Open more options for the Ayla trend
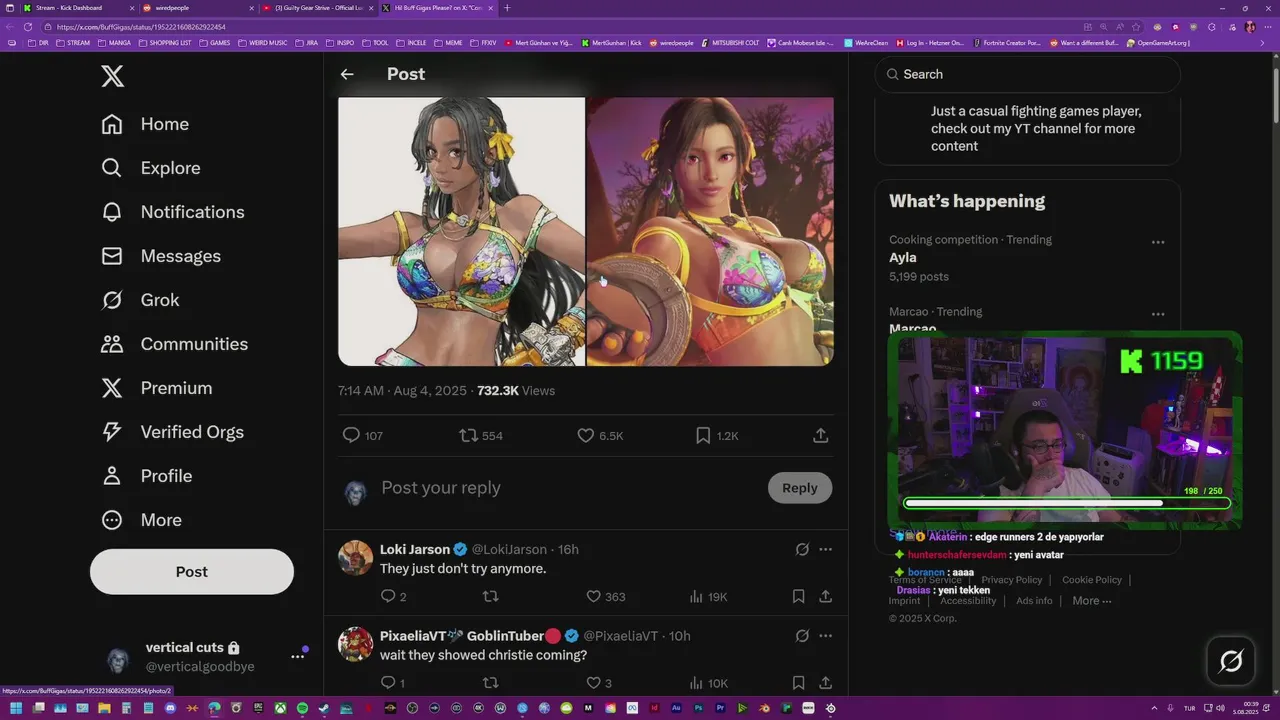1280x720 pixels. 1158,242
